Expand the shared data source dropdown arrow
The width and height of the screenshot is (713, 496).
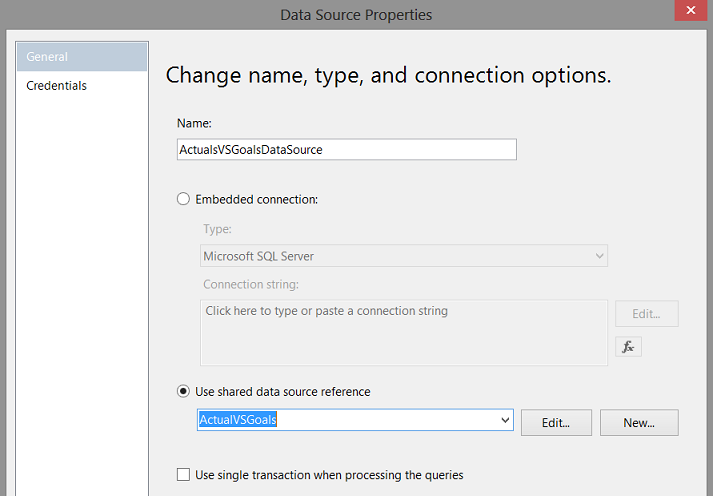505,421
